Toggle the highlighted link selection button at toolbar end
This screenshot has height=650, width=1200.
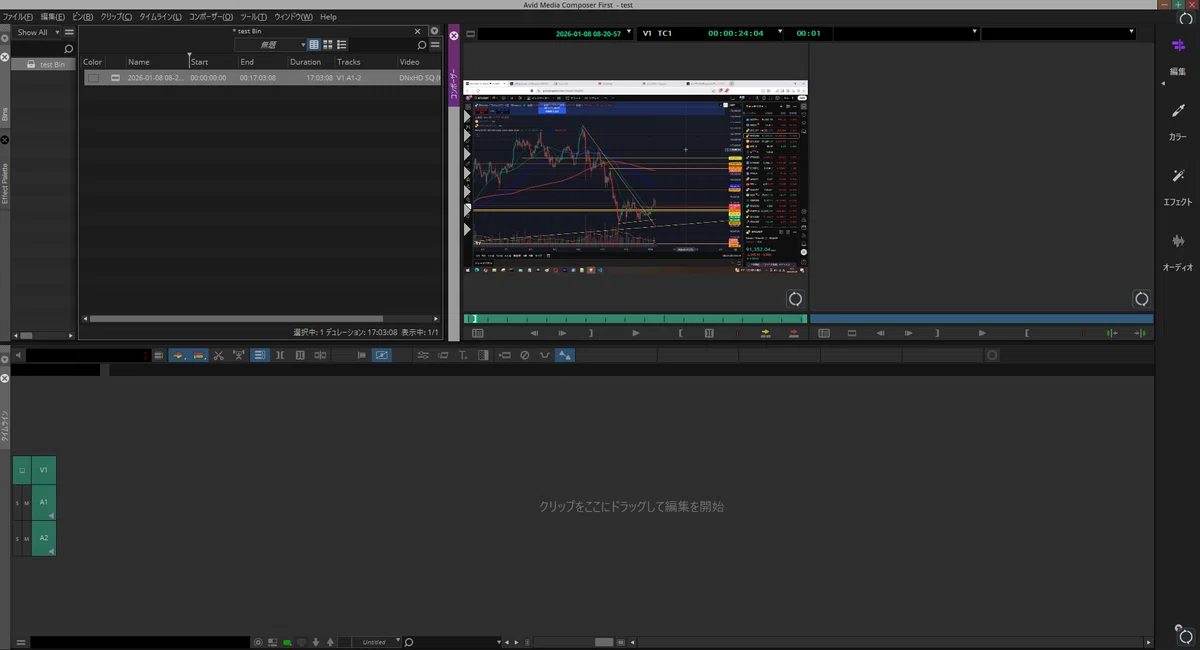pyautogui.click(x=565, y=355)
